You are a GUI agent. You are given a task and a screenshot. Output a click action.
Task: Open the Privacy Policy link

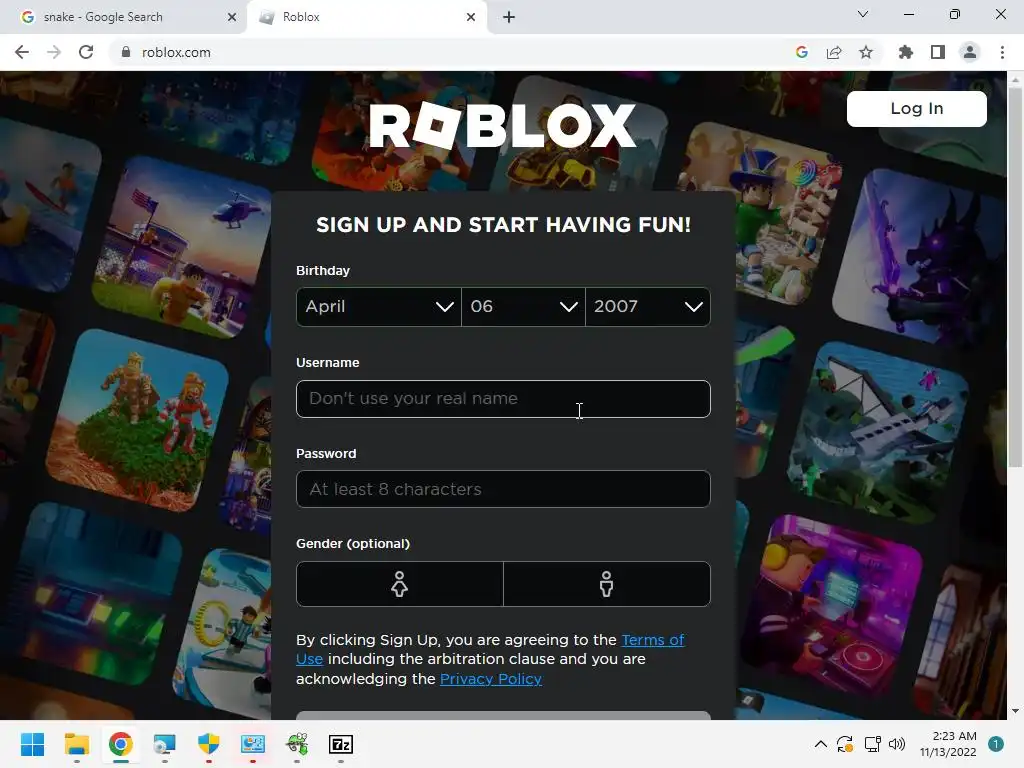490,679
